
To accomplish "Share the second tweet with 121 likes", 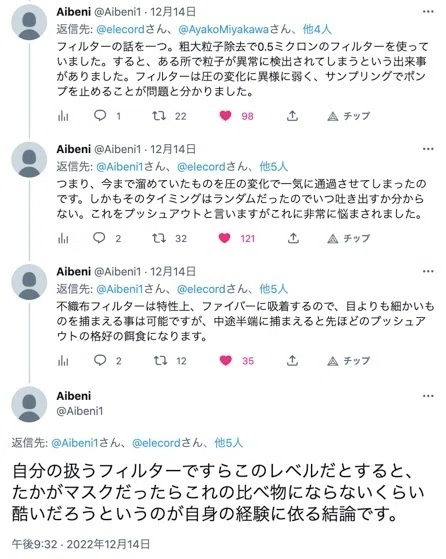I will [293, 238].
